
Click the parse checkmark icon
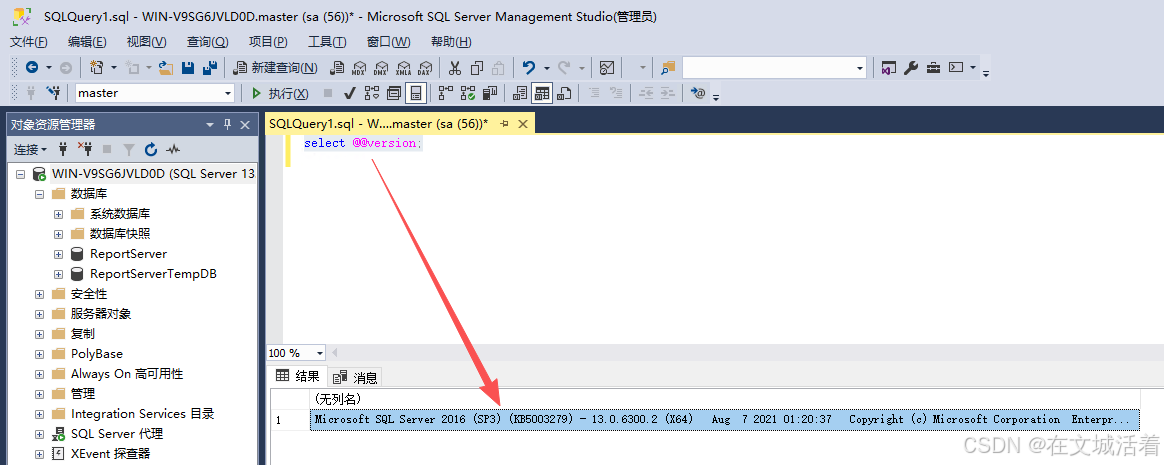pyautogui.click(x=350, y=93)
